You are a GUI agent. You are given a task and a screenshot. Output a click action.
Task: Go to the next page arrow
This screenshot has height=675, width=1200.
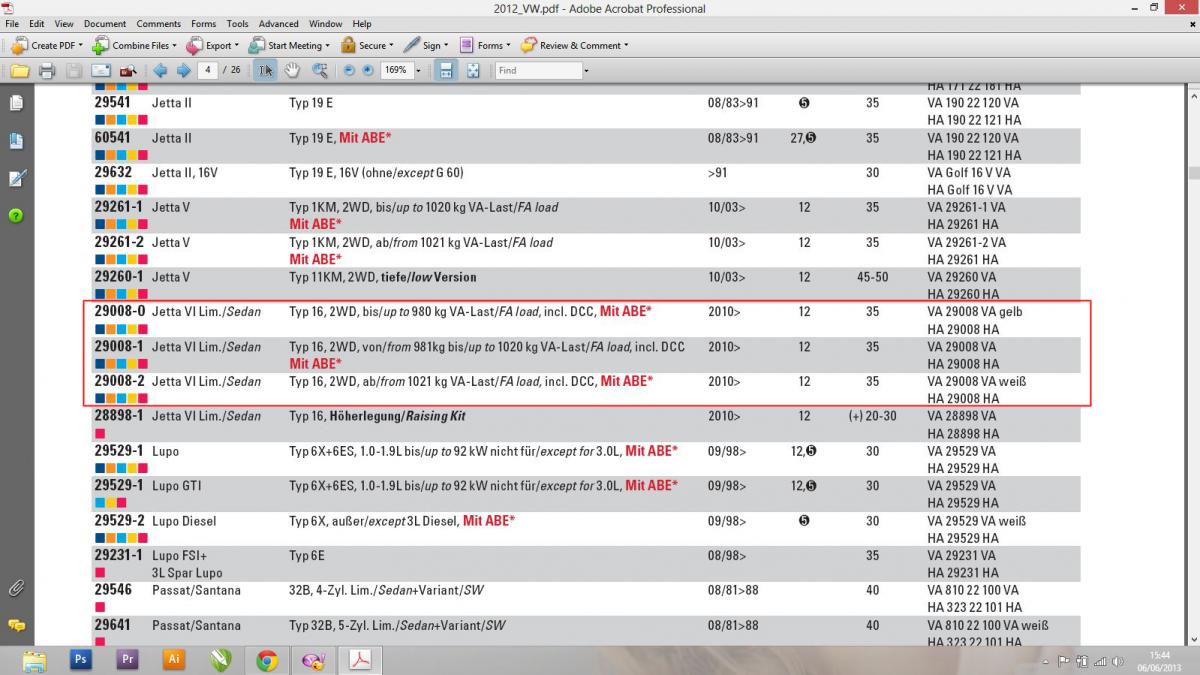tap(183, 71)
